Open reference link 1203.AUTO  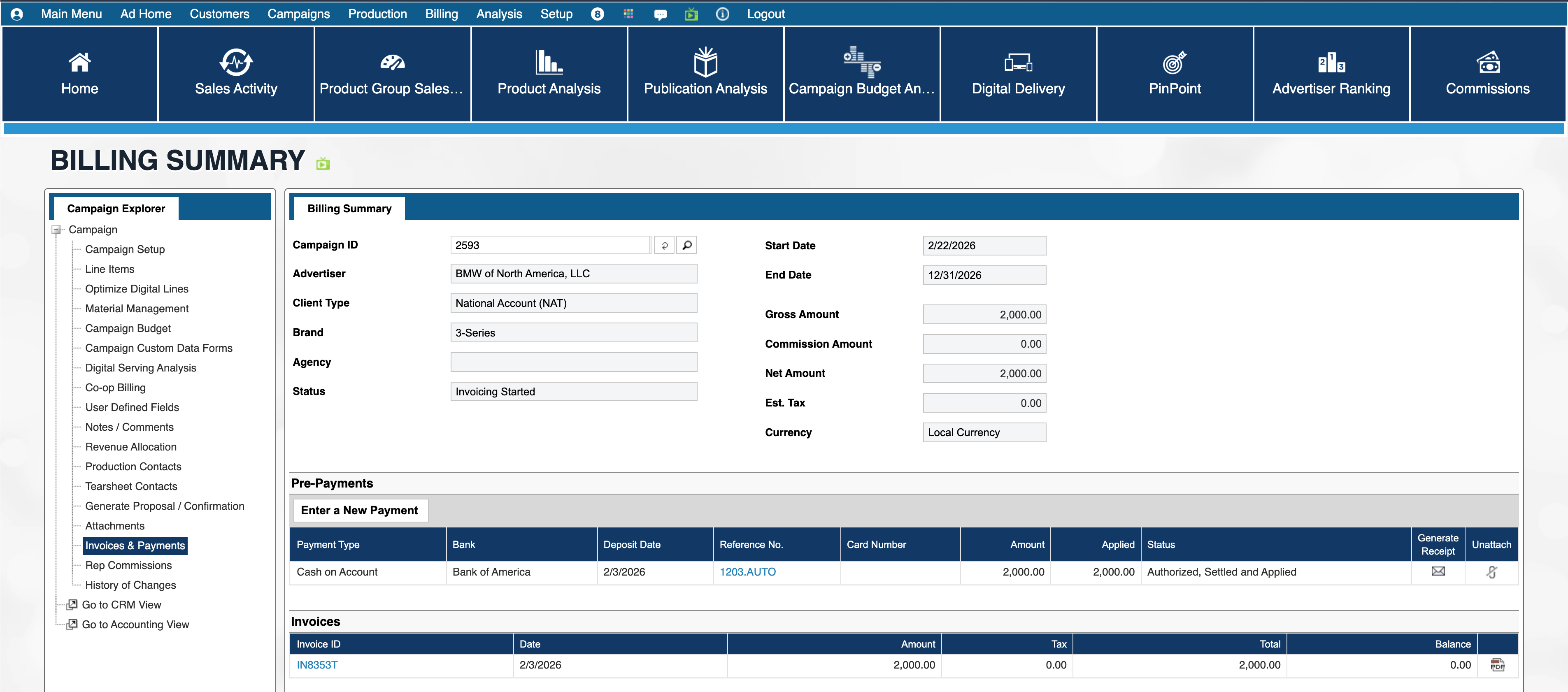click(x=747, y=571)
